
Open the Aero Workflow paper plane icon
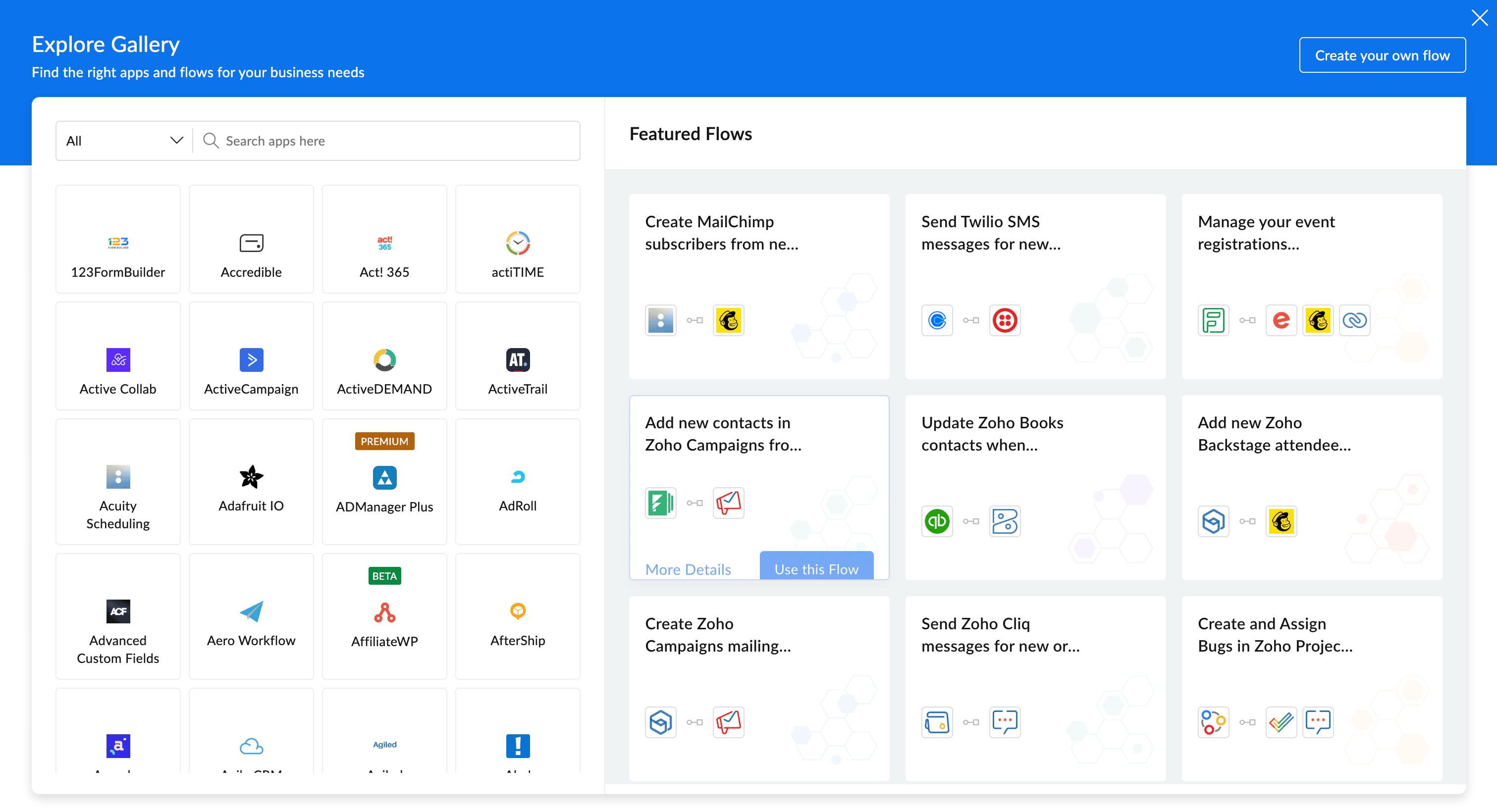pyautogui.click(x=251, y=611)
